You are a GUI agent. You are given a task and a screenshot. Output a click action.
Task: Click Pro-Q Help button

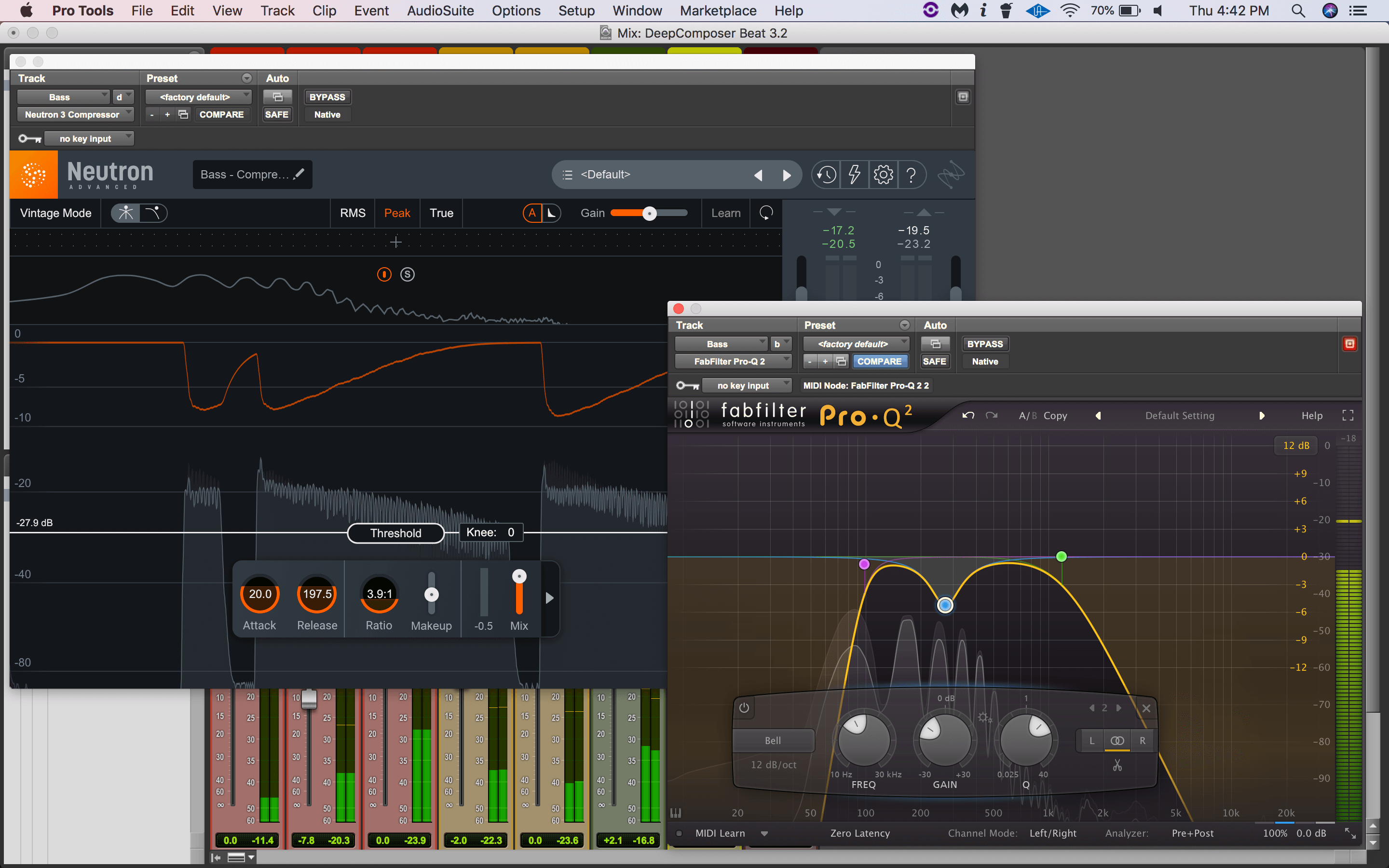point(1312,416)
